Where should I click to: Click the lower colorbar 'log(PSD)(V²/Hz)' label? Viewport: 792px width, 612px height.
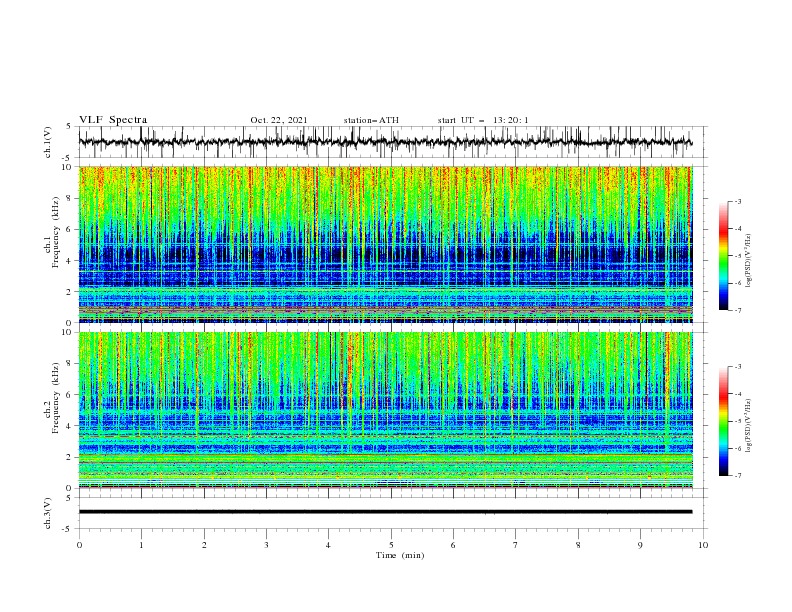pos(749,426)
